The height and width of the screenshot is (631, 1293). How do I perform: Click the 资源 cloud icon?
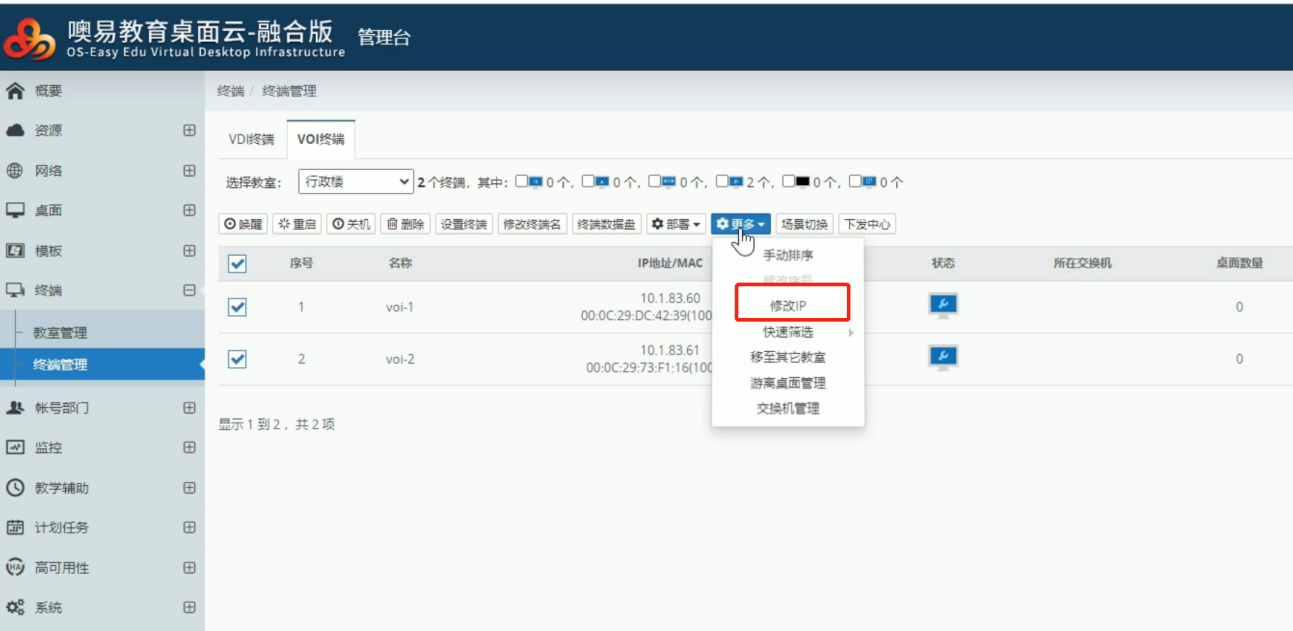15,131
